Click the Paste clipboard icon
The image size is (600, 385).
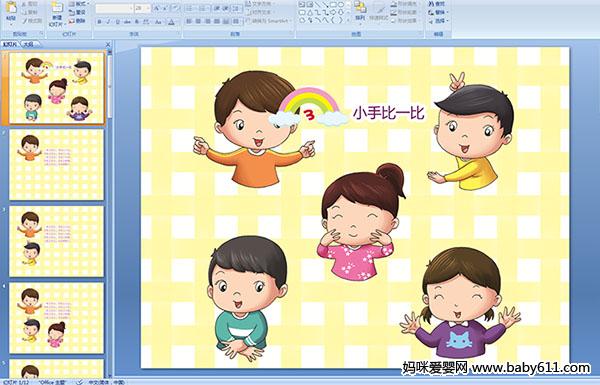click(x=12, y=9)
